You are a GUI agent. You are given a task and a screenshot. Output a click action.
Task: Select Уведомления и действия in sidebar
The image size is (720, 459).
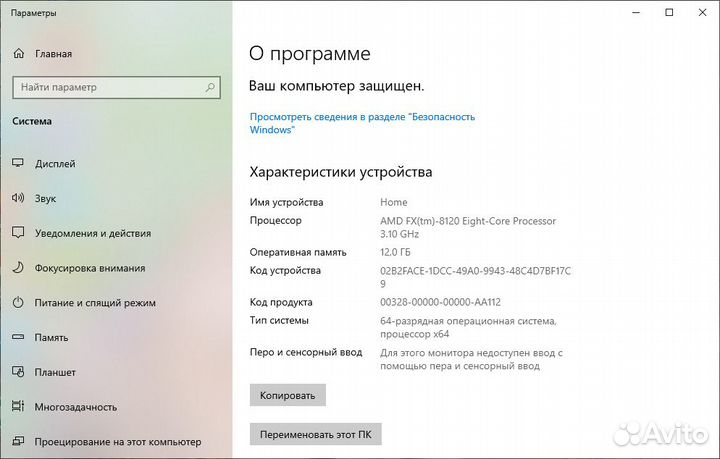coord(93,234)
